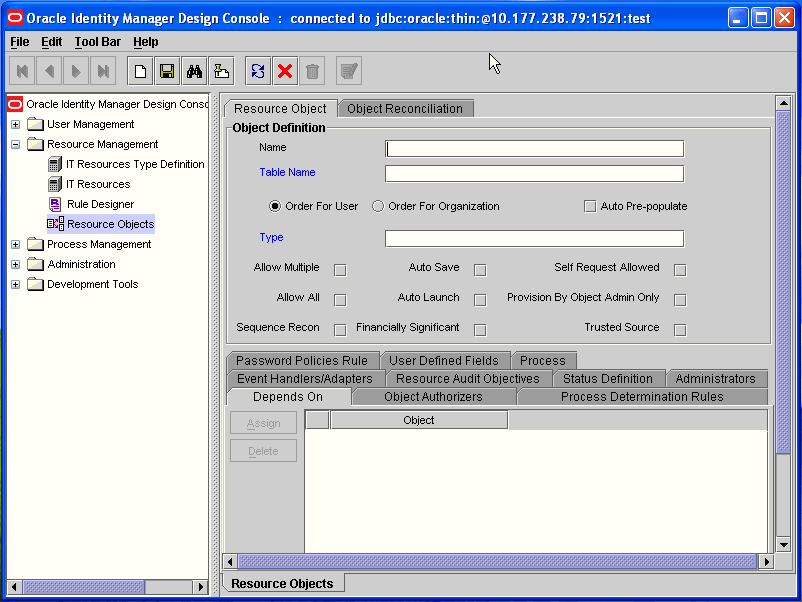Enable Sequence Recon checkbox

point(340,330)
